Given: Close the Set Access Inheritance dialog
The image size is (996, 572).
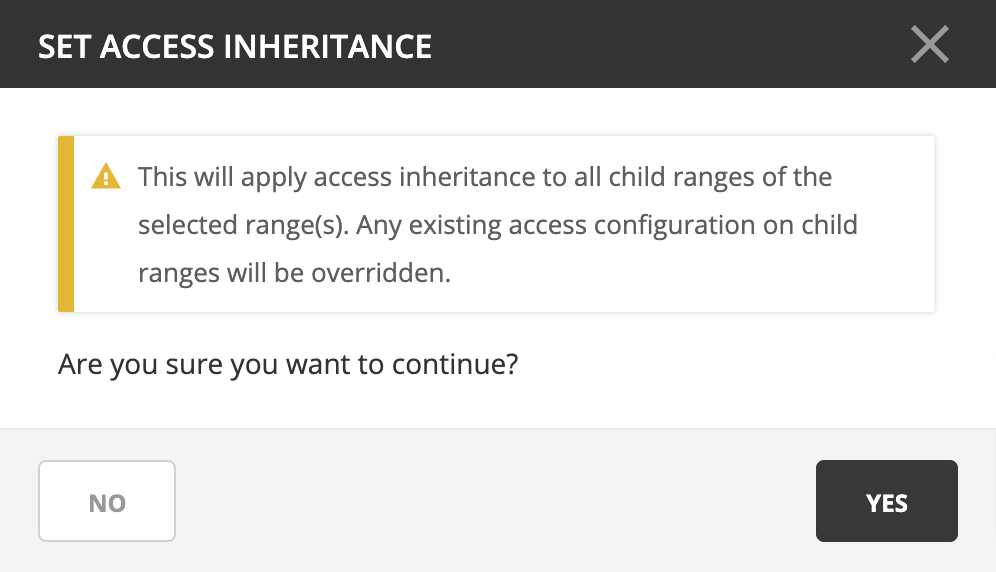Looking at the screenshot, I should pyautogui.click(x=929, y=45).
